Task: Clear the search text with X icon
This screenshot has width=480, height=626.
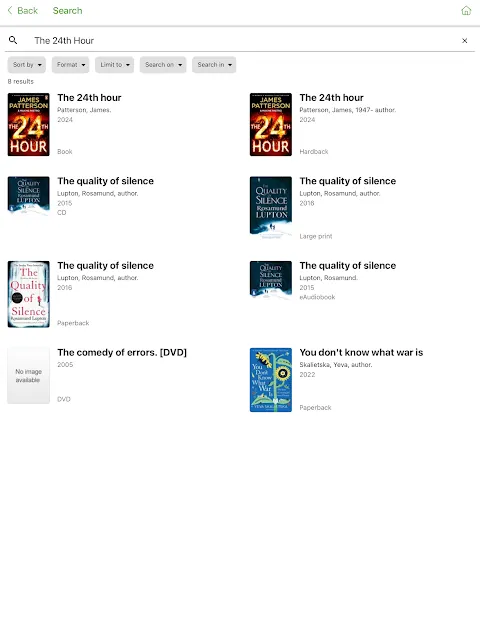Action: click(464, 41)
